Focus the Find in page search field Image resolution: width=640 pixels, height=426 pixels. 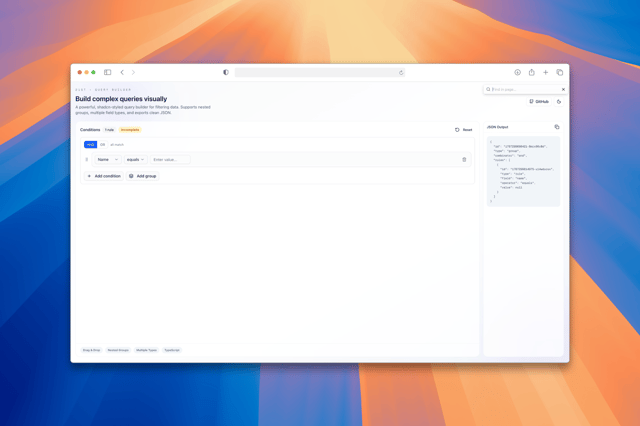(524, 89)
